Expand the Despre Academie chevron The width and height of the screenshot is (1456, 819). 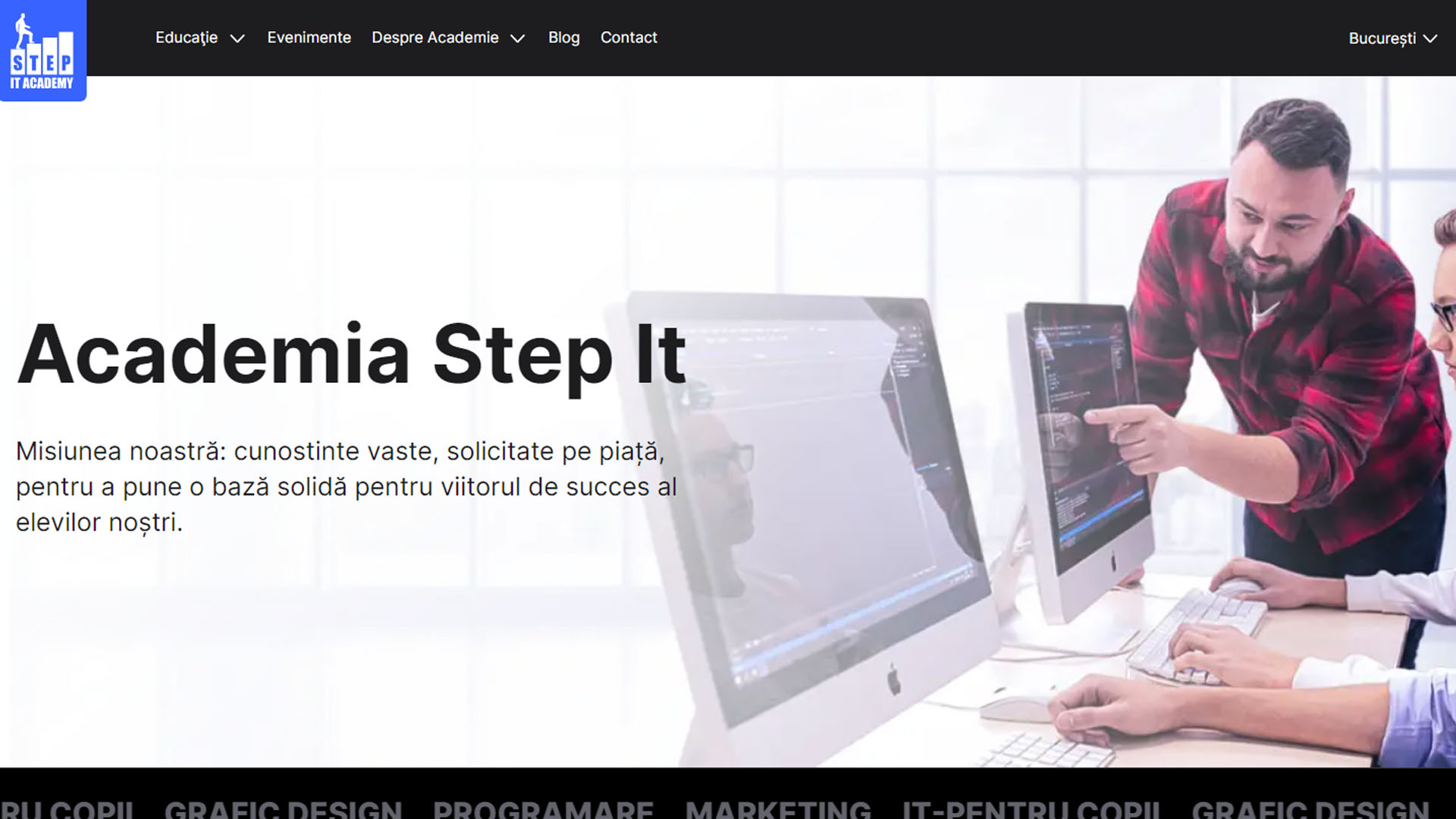click(518, 39)
